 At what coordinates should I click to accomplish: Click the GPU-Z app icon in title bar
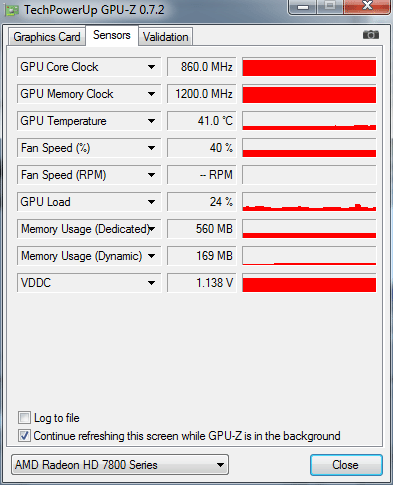coord(12,11)
